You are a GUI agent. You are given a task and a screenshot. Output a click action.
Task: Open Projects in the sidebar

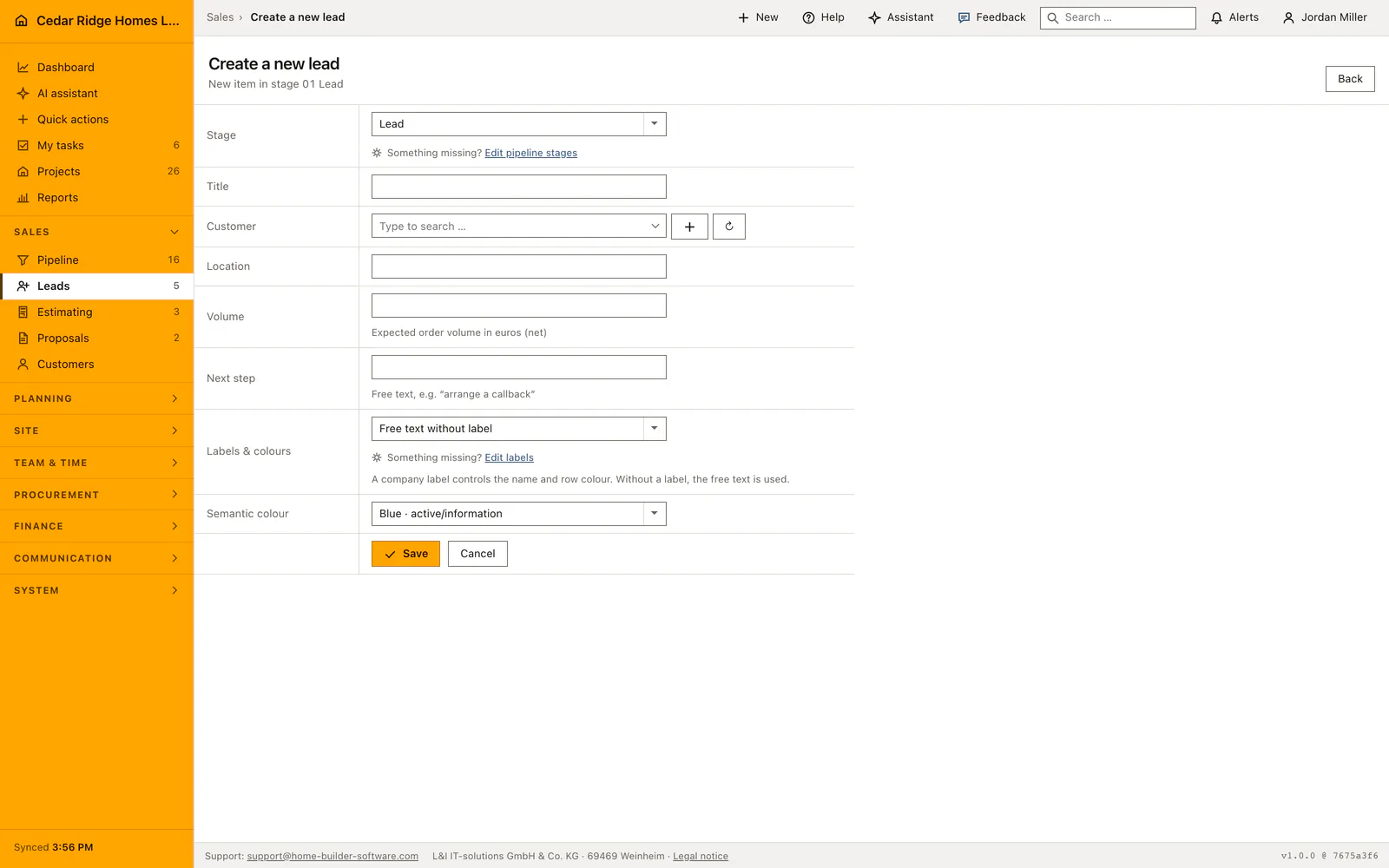(96, 171)
